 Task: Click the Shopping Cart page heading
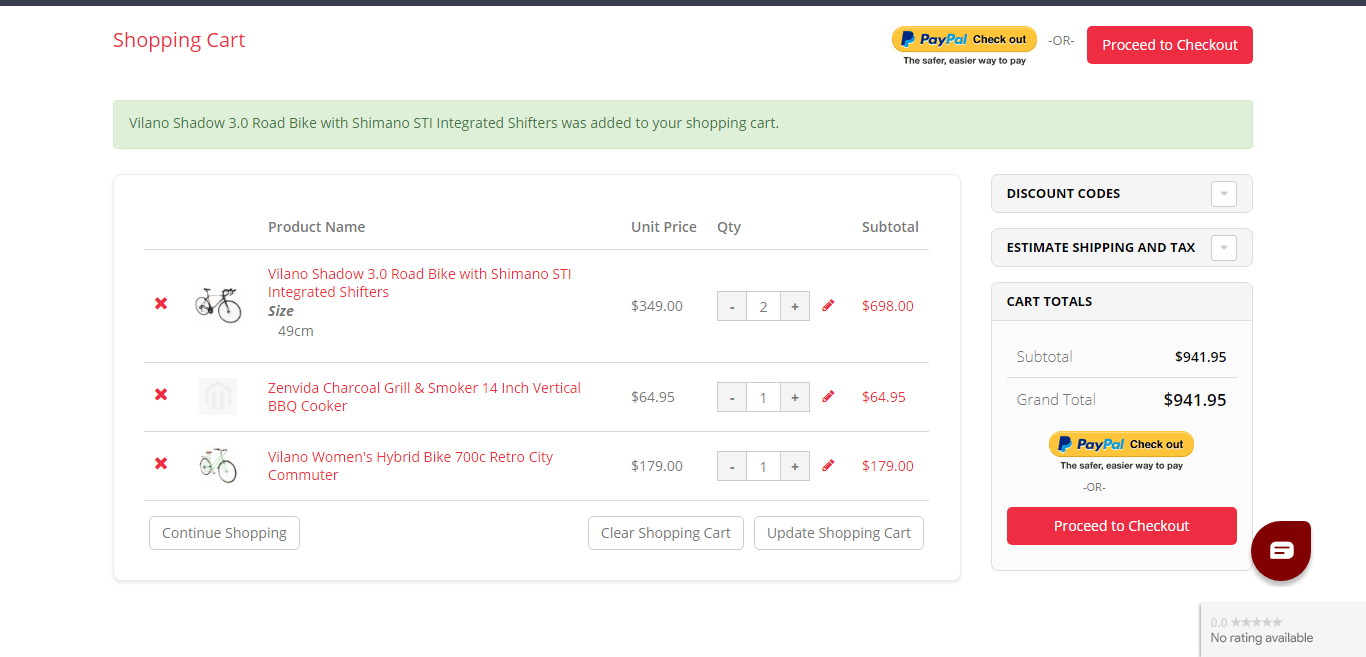coord(179,40)
